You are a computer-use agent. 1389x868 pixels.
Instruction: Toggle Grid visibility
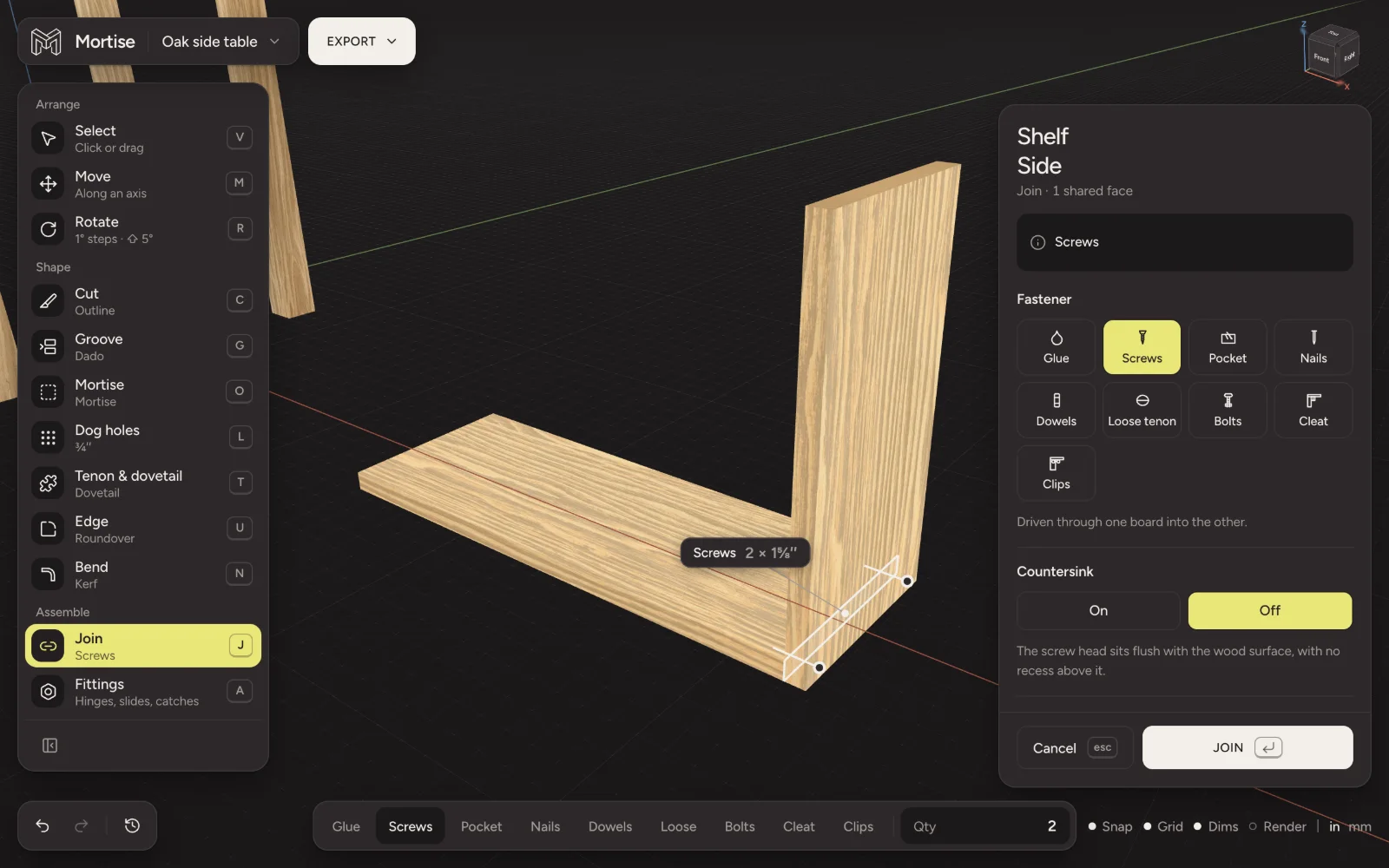coord(1163,826)
